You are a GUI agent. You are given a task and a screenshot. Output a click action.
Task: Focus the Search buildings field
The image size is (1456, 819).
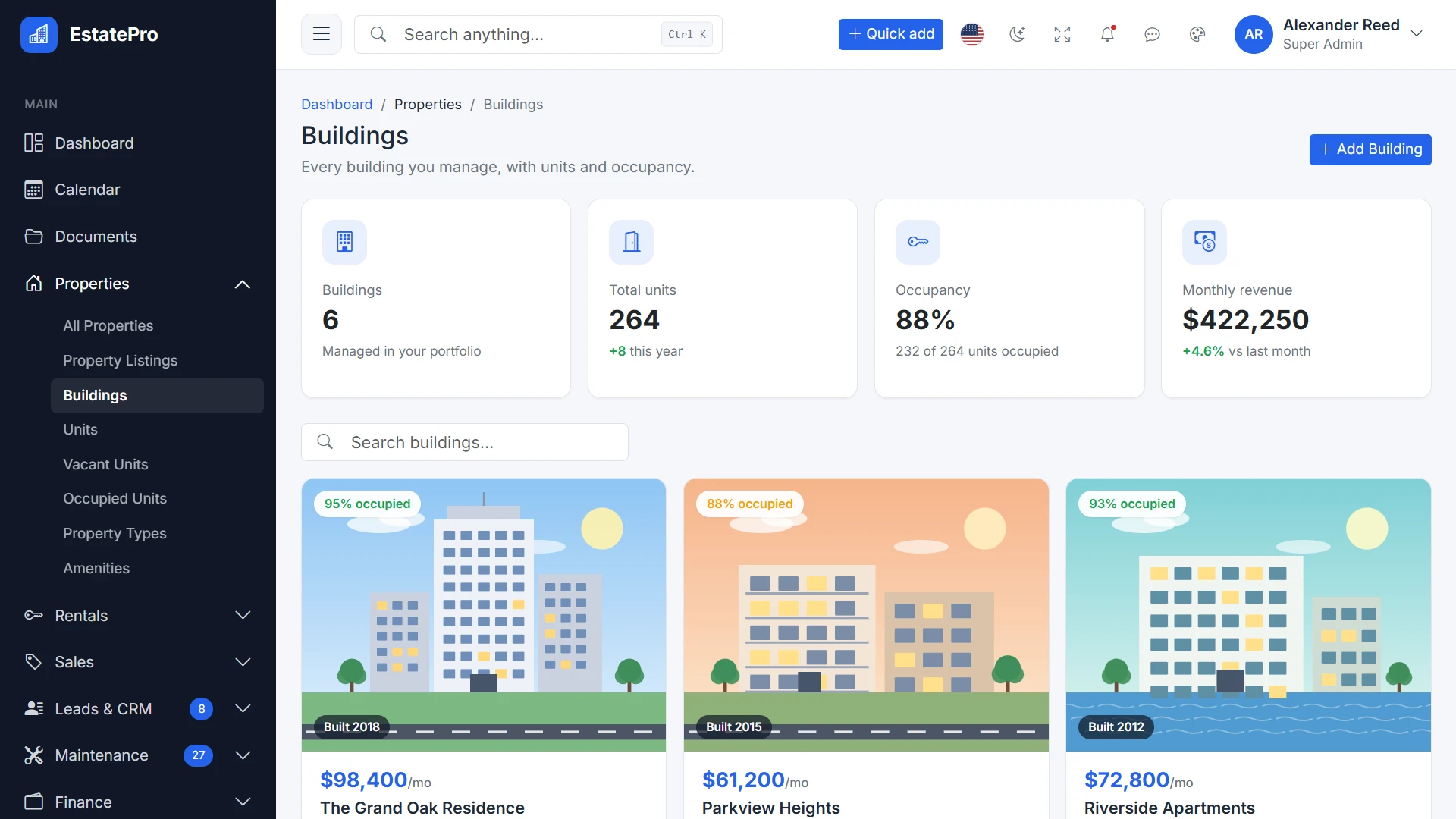pos(465,442)
